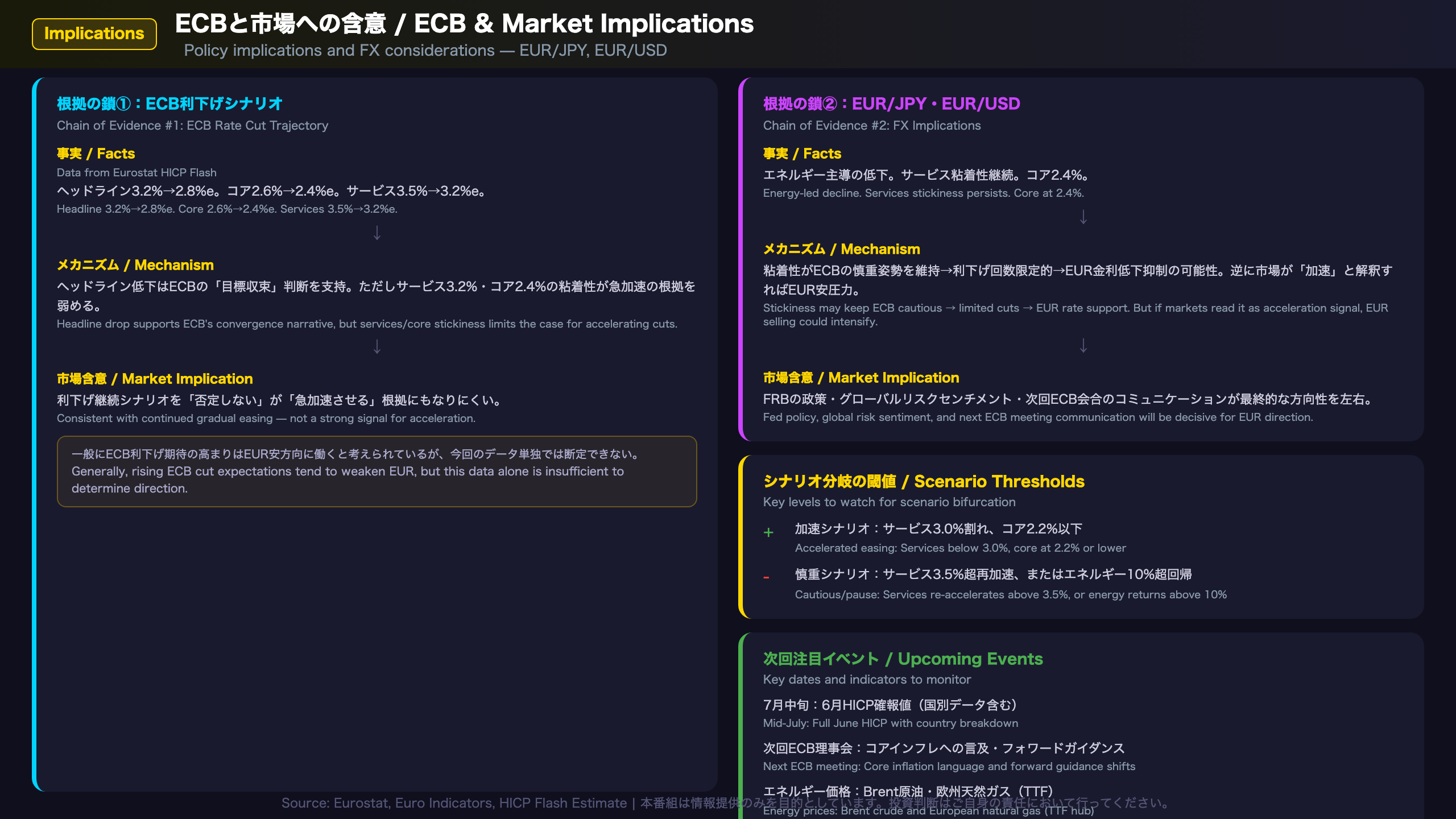
Task: Click event '7月中旬：6月HICP確報値'
Action: point(890,705)
